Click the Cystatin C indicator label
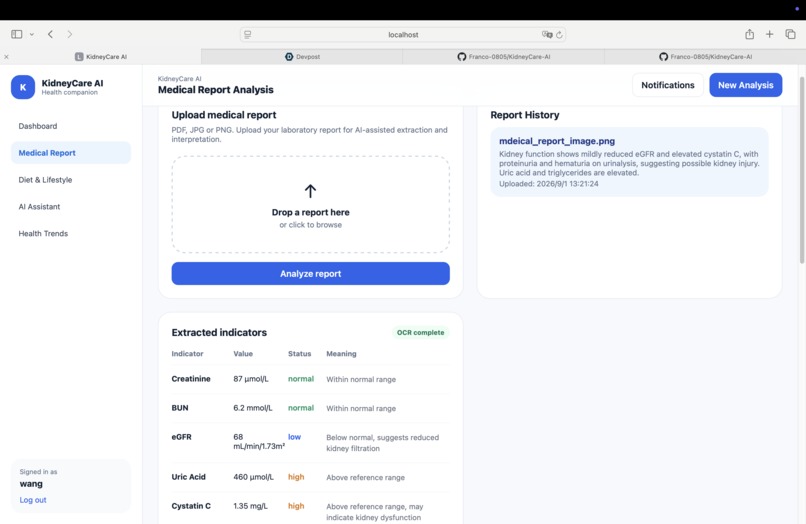Screen dimensions: 806x524 pos(191,505)
